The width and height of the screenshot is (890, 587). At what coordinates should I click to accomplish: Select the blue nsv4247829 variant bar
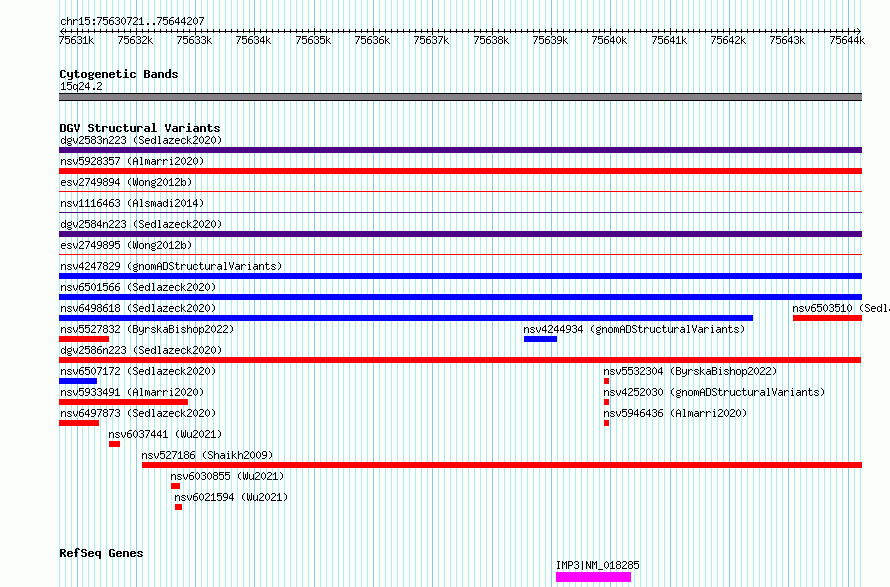tap(460, 276)
